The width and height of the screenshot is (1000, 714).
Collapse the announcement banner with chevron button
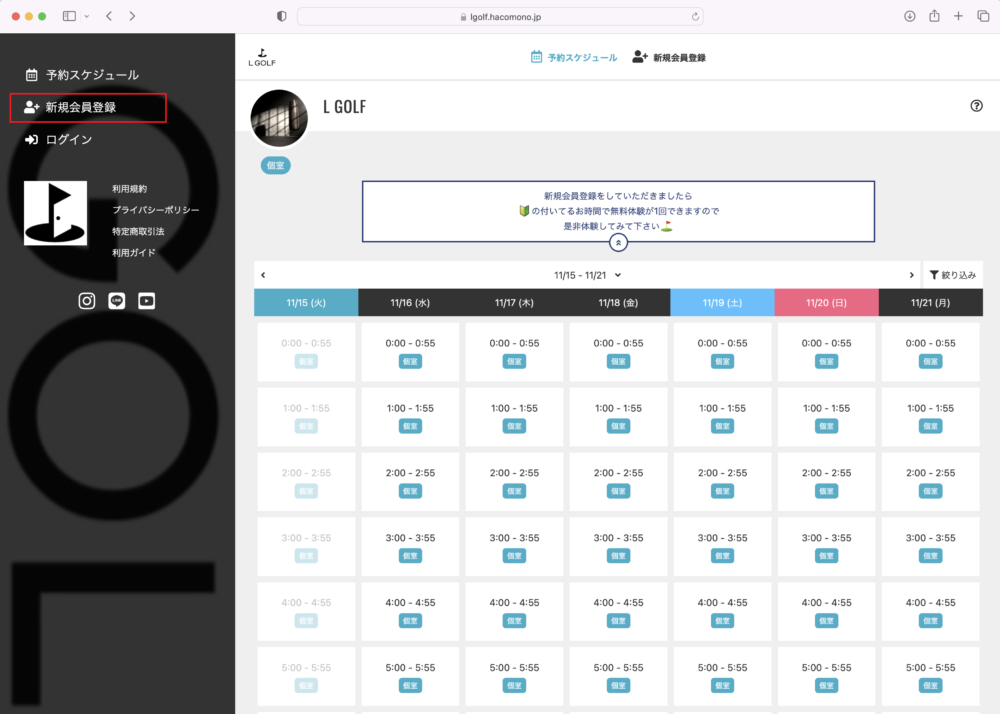(x=618, y=242)
